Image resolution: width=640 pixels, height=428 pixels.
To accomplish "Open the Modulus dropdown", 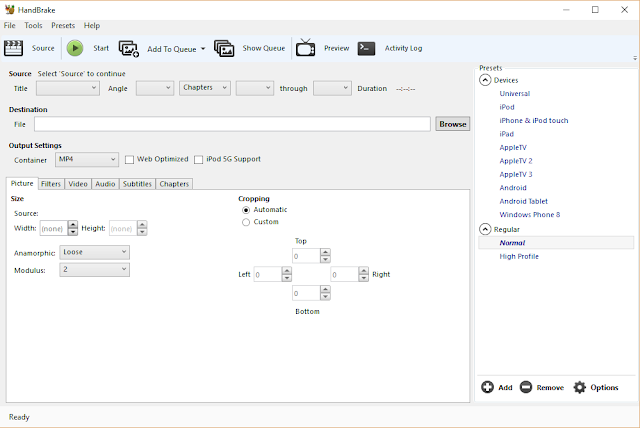I will tap(94, 270).
